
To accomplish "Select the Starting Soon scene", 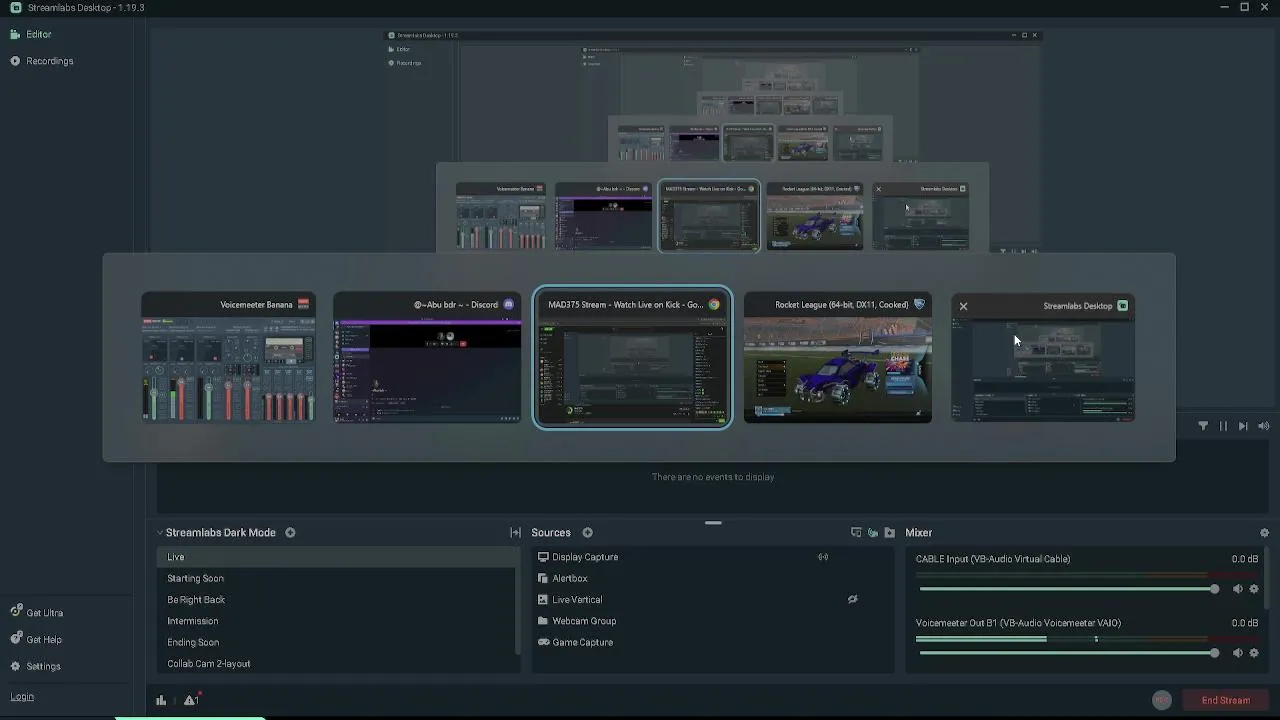I will [338, 578].
